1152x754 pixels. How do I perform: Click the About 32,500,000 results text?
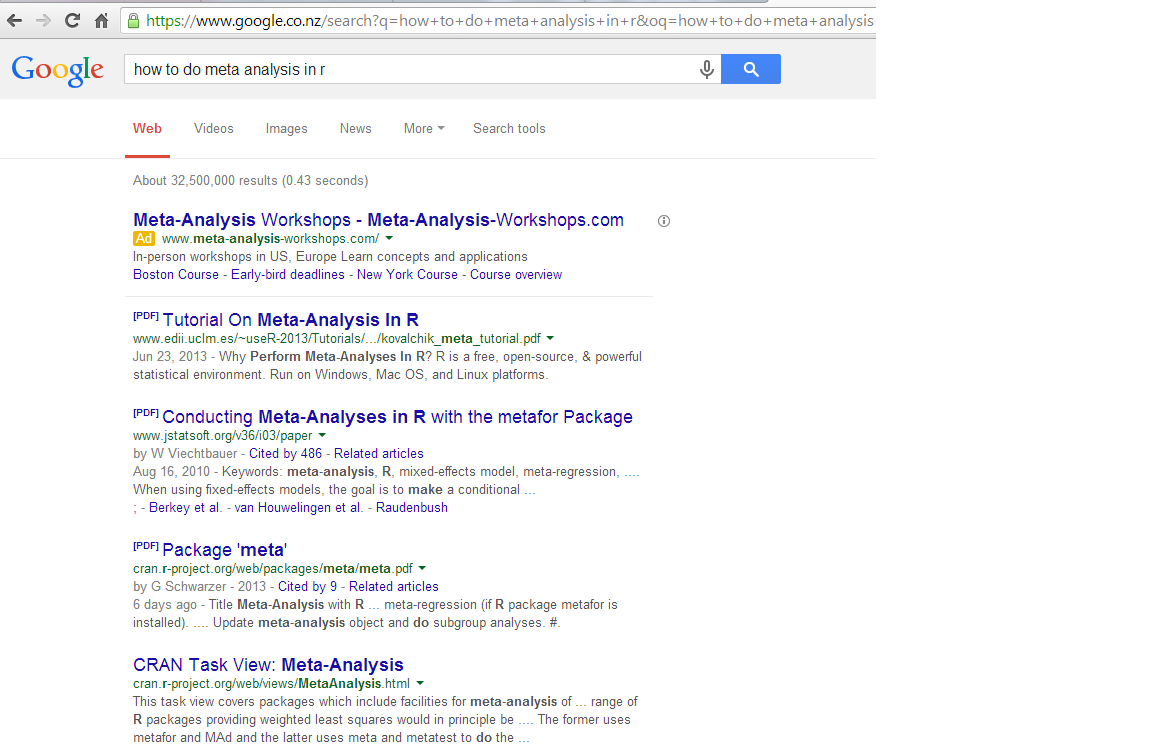click(251, 180)
